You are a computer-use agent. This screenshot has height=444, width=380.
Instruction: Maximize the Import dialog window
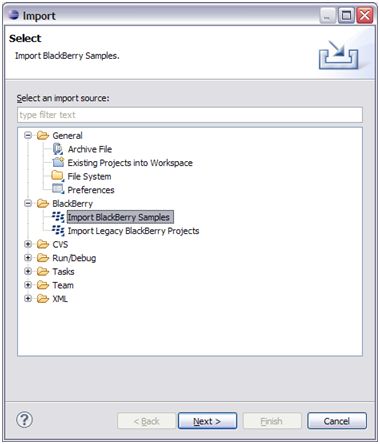point(346,15)
